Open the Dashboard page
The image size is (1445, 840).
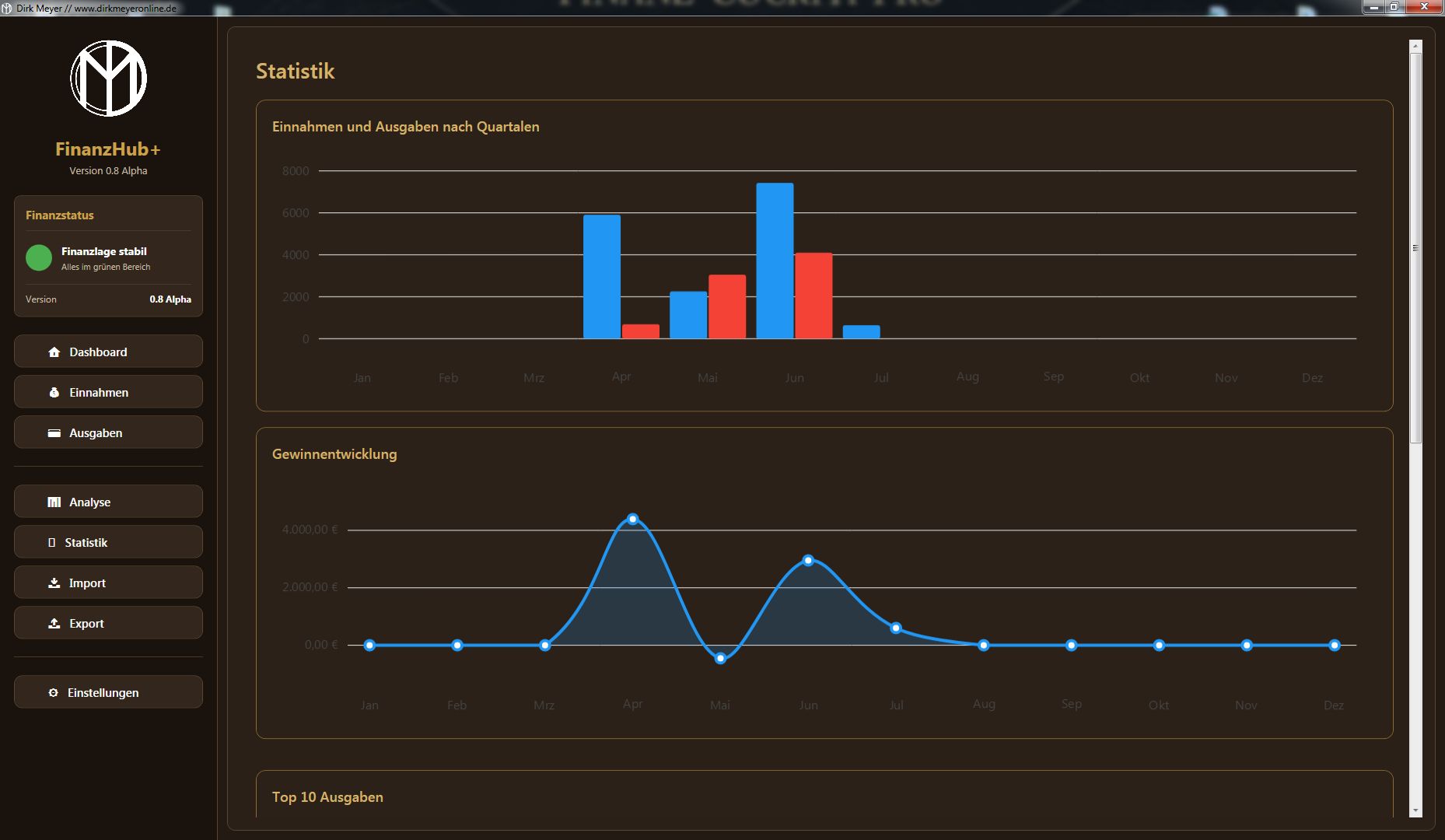coord(108,352)
